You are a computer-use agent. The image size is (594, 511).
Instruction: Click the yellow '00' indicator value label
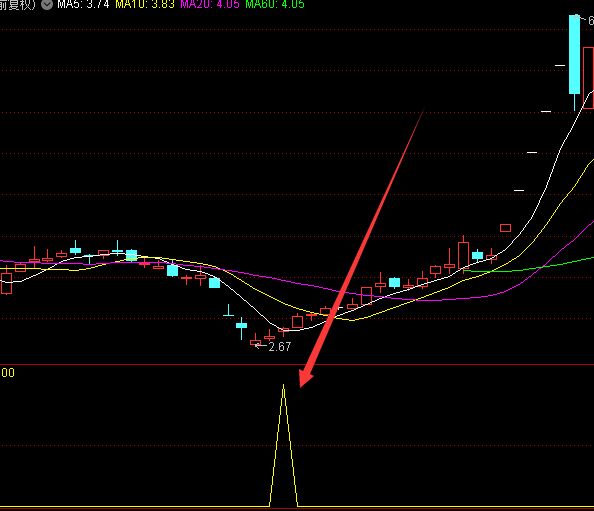(8, 373)
